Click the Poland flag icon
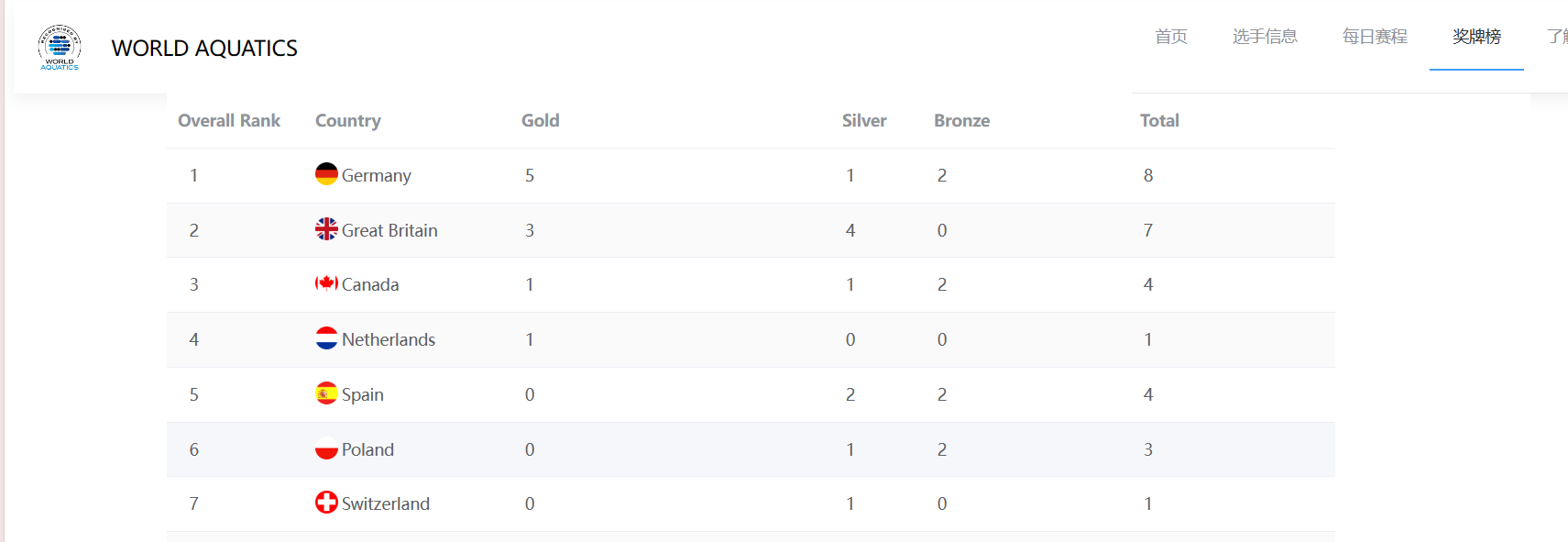 click(326, 448)
